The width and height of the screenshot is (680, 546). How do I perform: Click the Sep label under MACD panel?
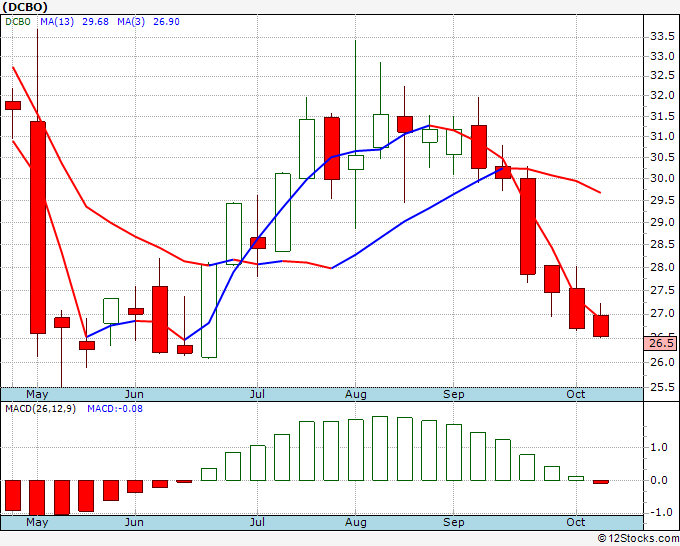click(x=454, y=522)
